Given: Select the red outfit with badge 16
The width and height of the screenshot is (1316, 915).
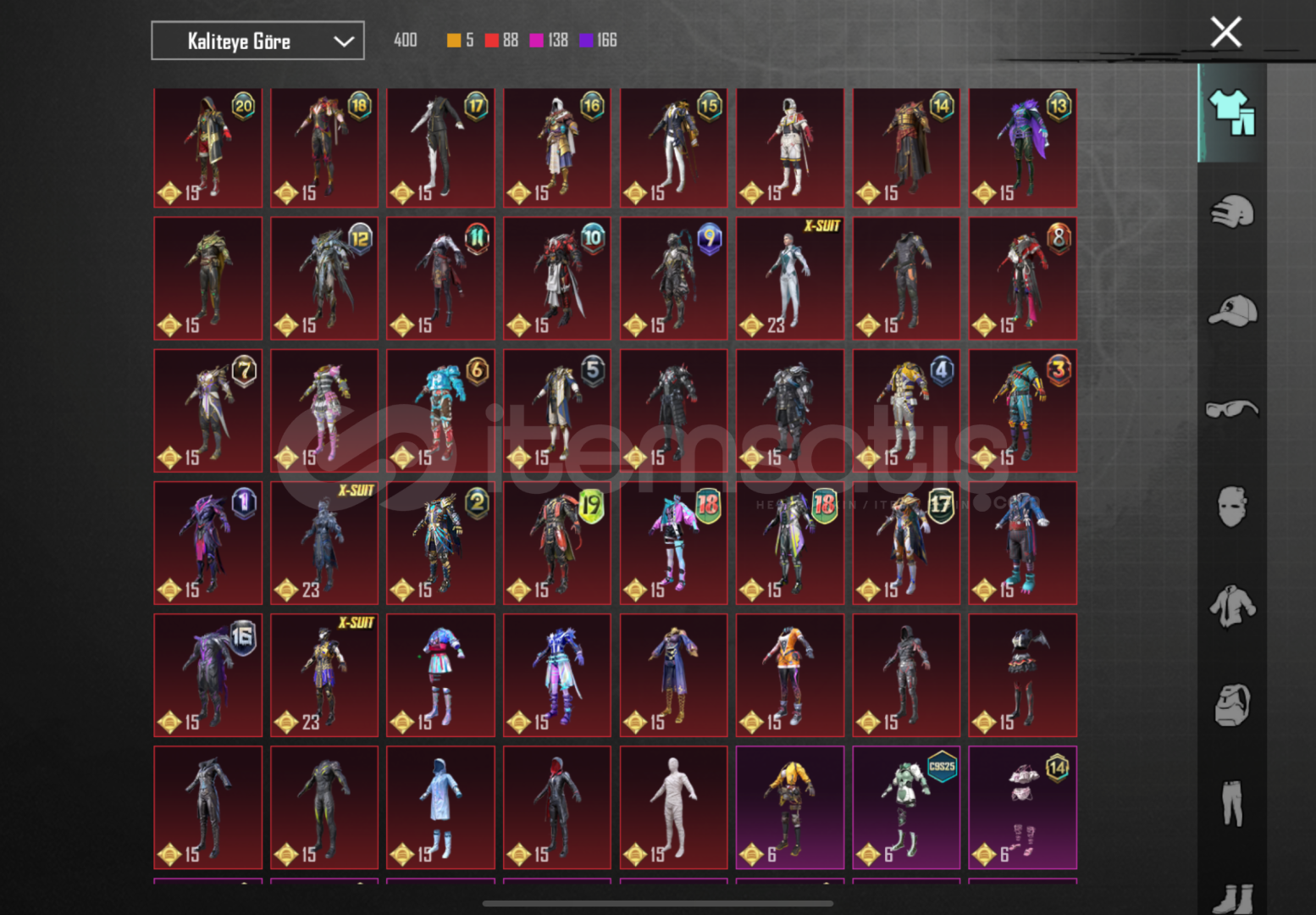Looking at the screenshot, I should point(556,147).
